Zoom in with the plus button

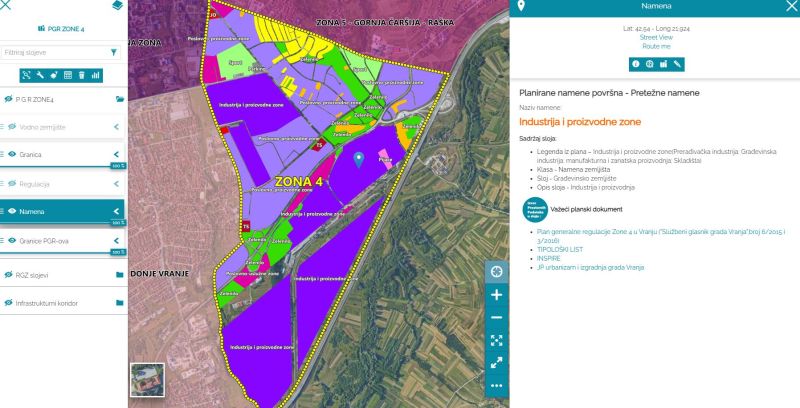(x=497, y=295)
